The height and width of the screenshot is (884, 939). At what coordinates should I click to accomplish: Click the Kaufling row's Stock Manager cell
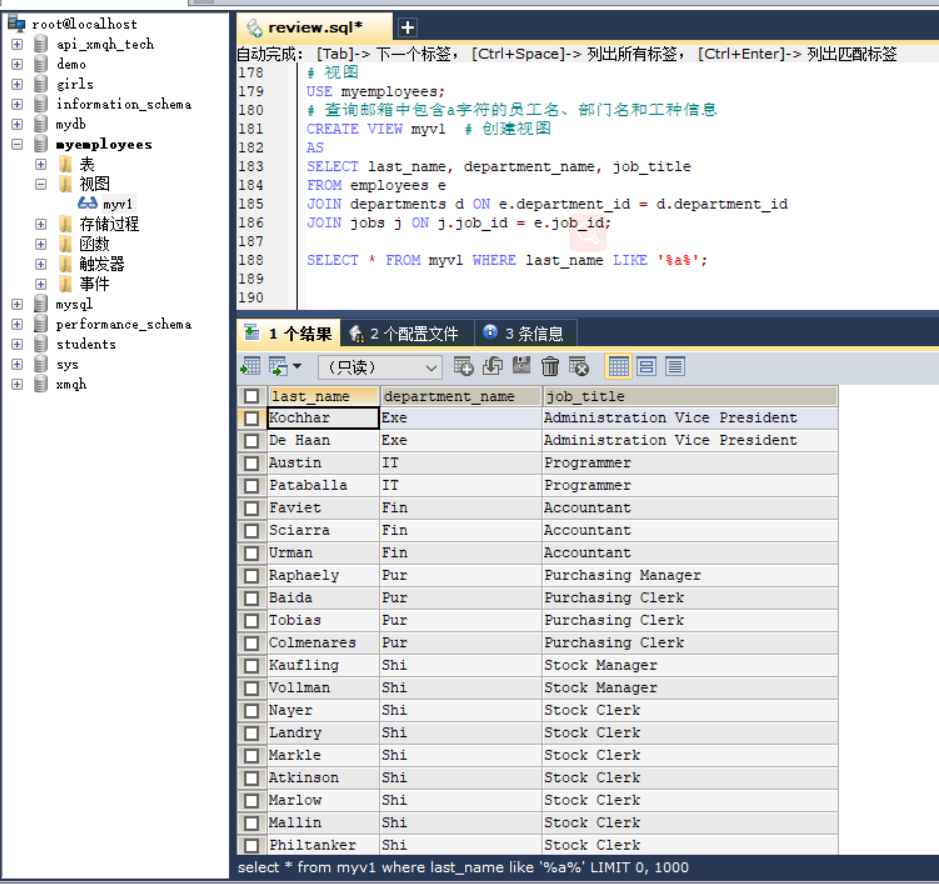coord(690,665)
